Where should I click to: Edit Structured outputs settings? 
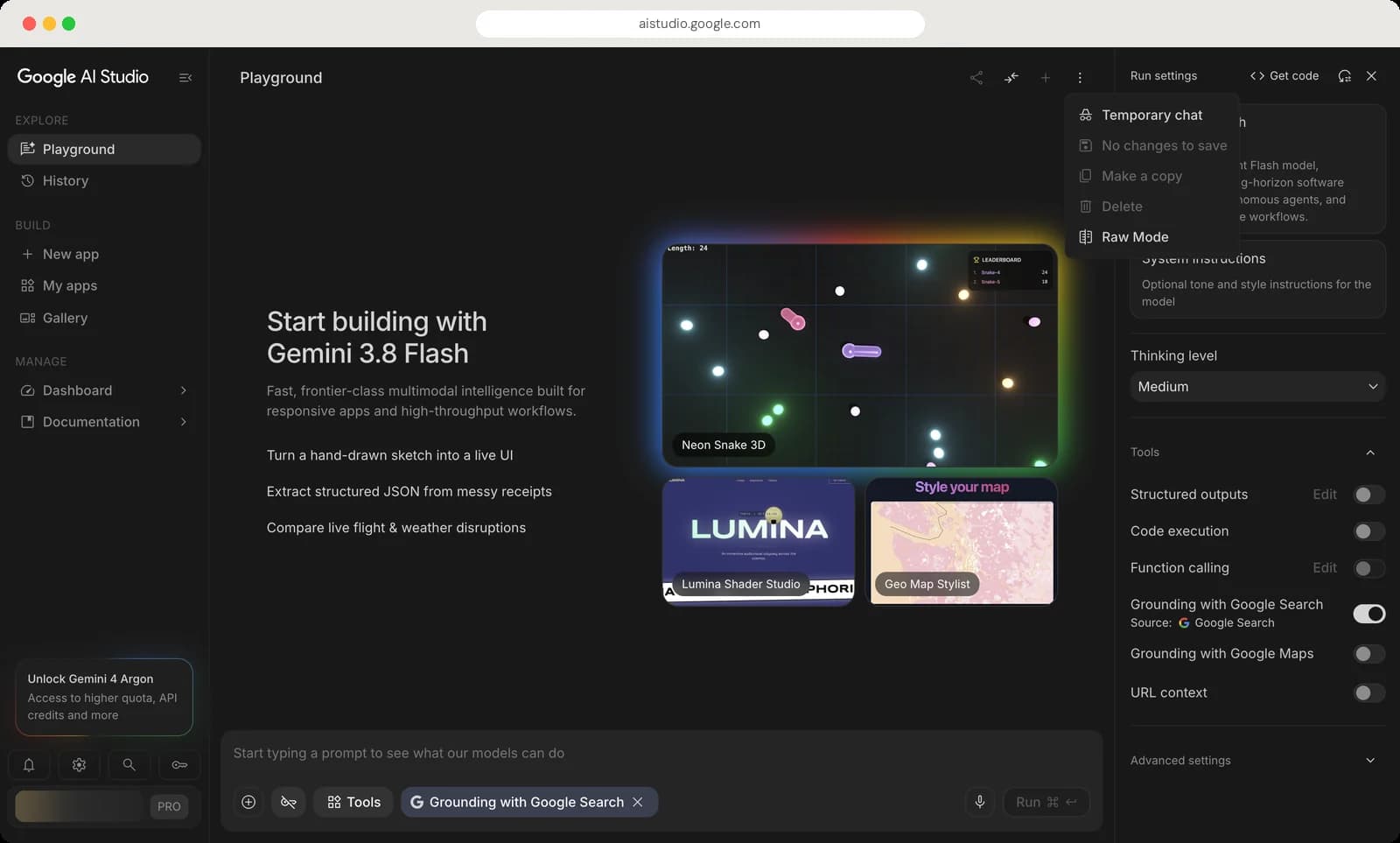[x=1325, y=495]
